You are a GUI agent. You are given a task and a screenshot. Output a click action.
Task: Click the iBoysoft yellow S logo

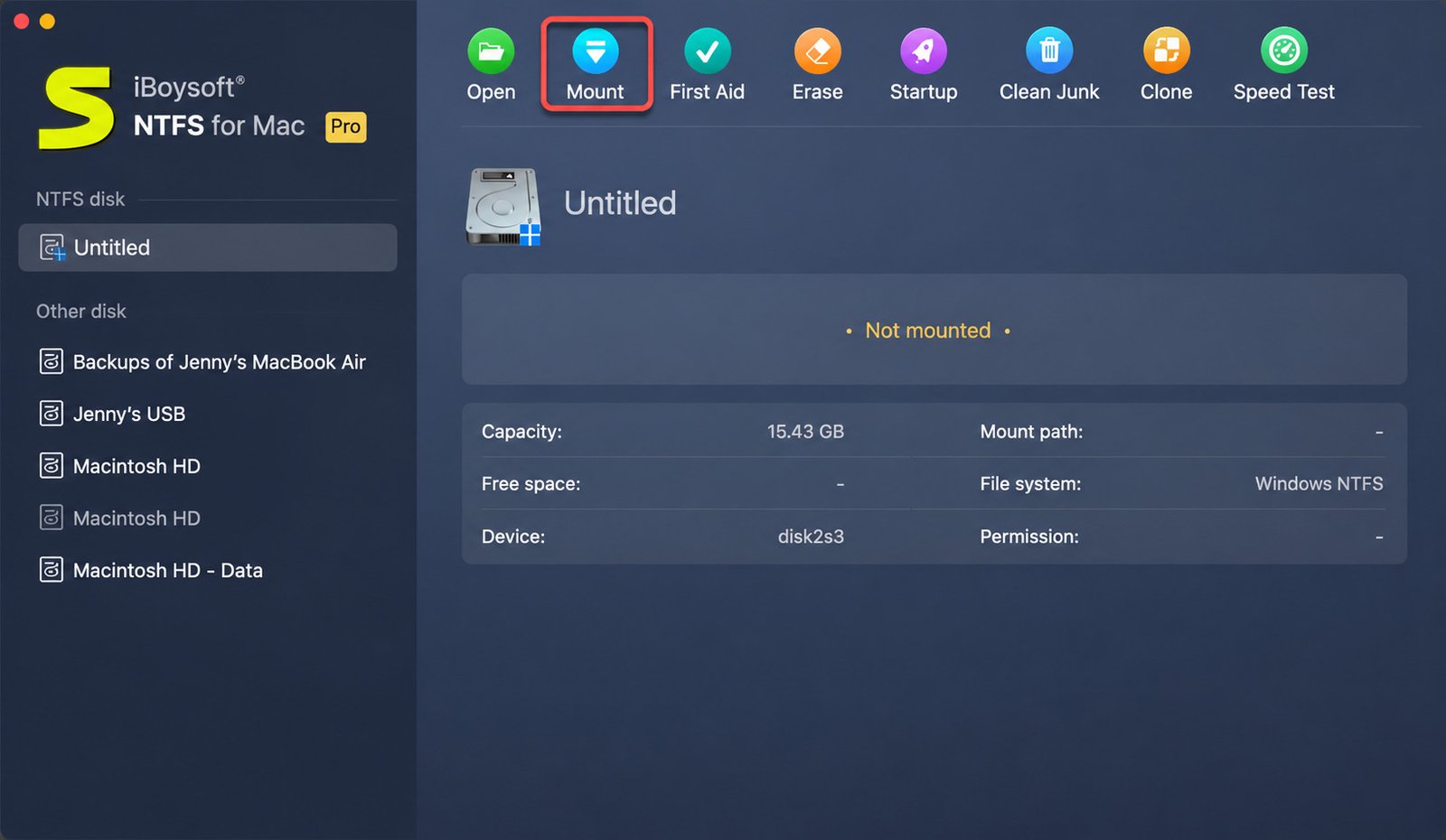pos(76,108)
